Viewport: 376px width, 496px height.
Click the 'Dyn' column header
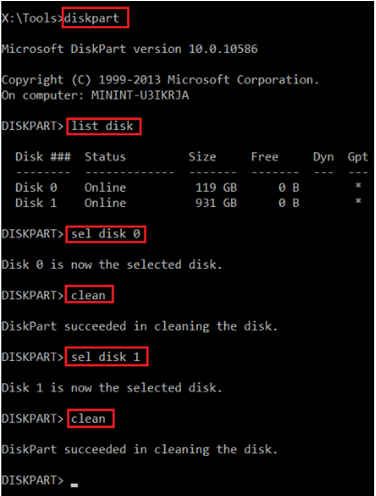click(x=323, y=157)
